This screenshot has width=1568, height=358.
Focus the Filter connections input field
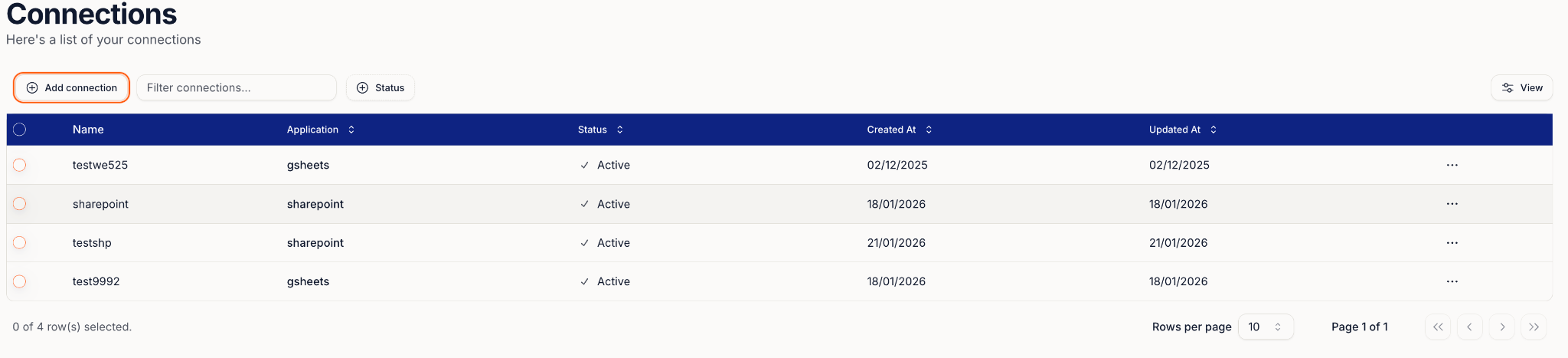(237, 87)
